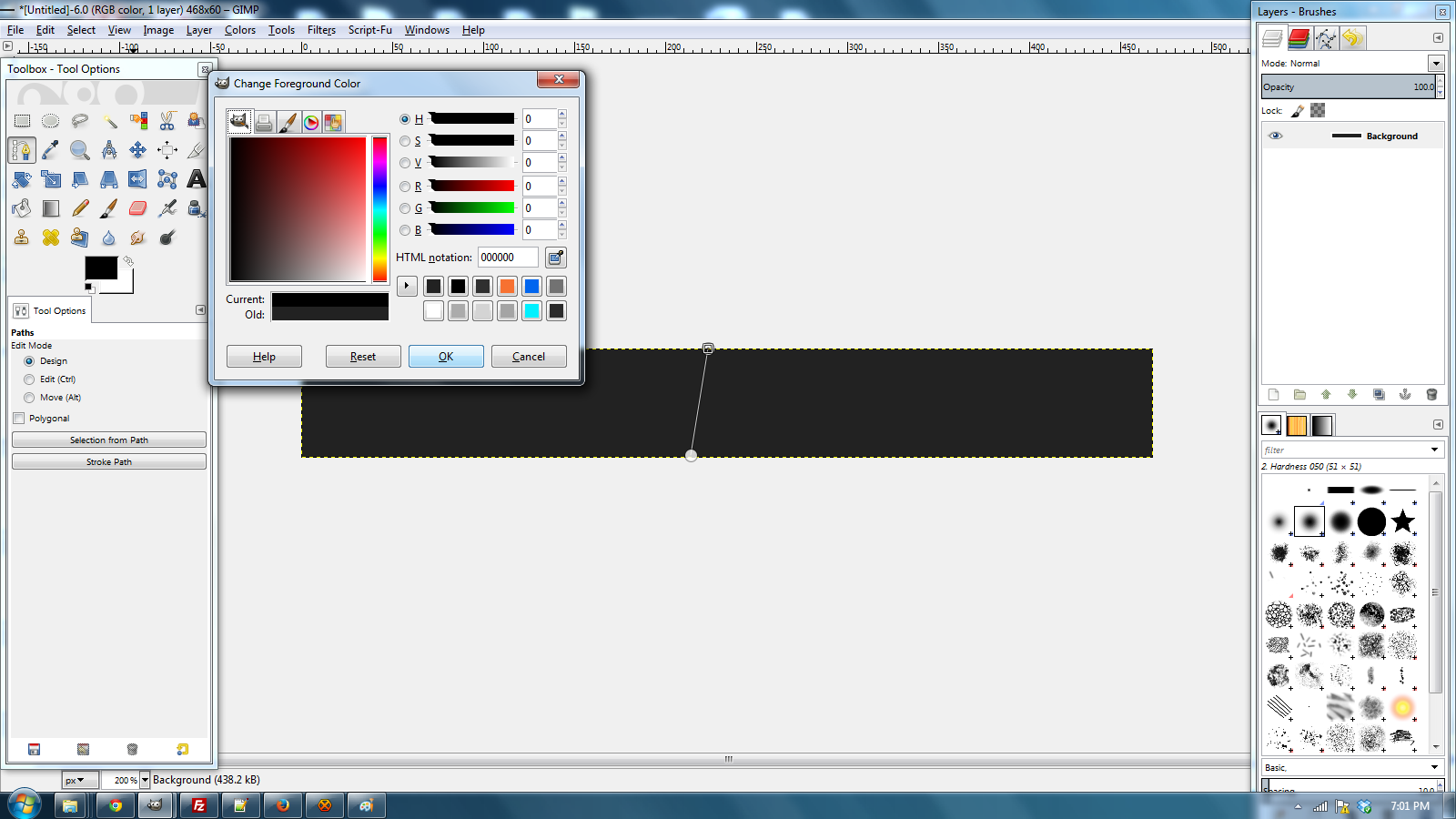
Task: Click Reset in color dialog
Action: [363, 357]
